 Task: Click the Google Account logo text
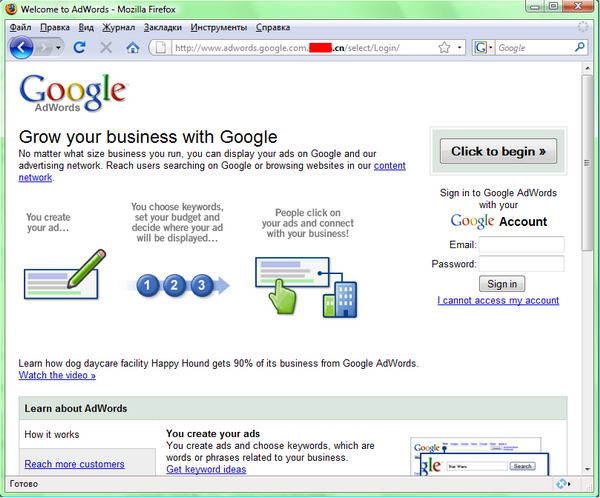(x=499, y=221)
